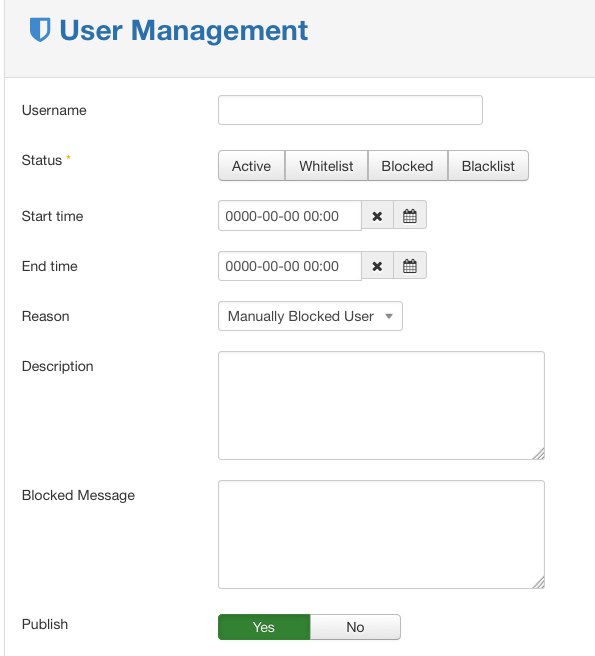The height and width of the screenshot is (656, 595).
Task: Open the Reason dropdown Manually Blocked User
Action: point(310,316)
